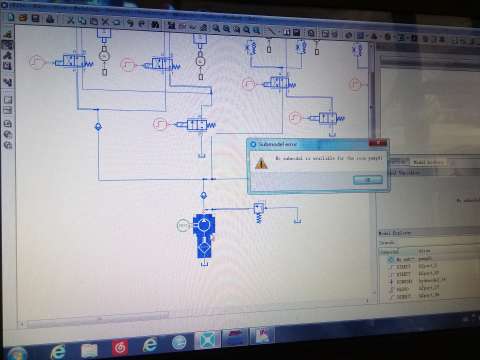
Task: Click the New file toolbar icon
Action: coord(11,17)
